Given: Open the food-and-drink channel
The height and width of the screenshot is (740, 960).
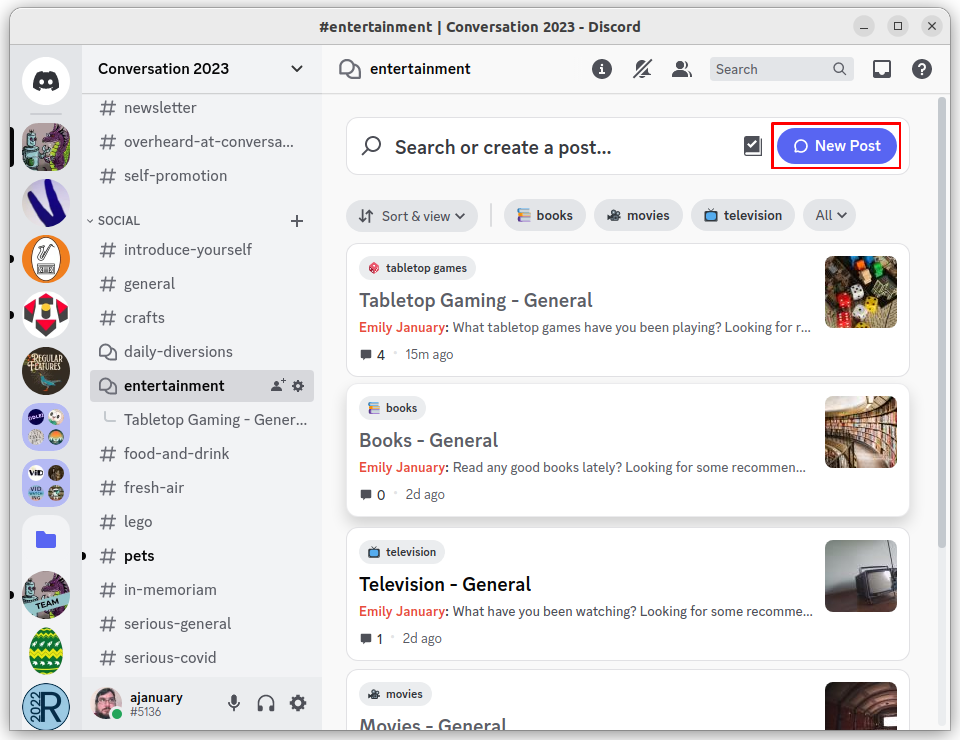Looking at the screenshot, I should pyautogui.click(x=201, y=454).
